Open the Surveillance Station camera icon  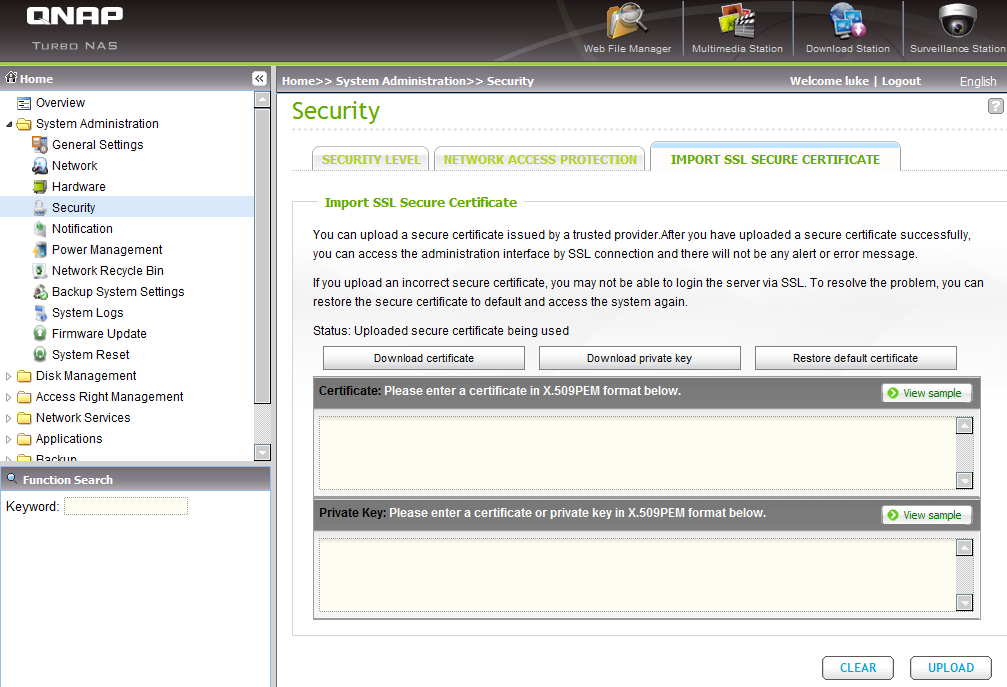[957, 22]
